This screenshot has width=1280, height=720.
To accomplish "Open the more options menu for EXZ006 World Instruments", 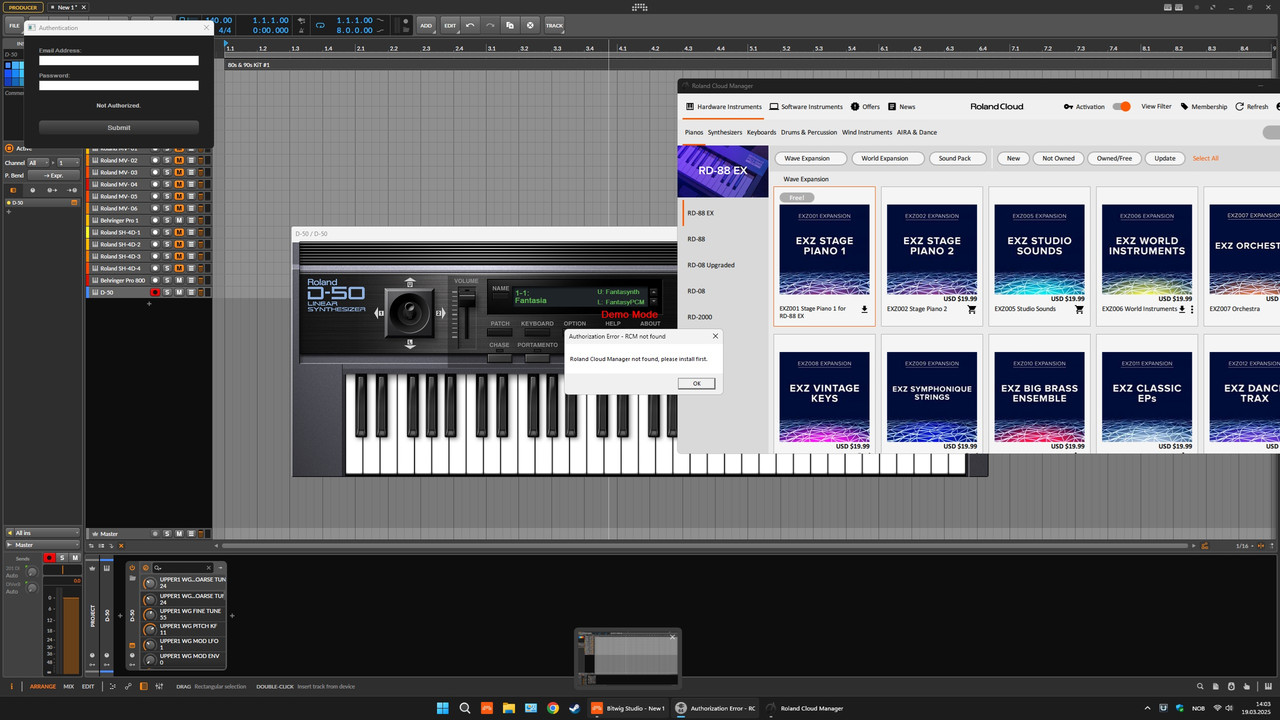I will 1192,310.
